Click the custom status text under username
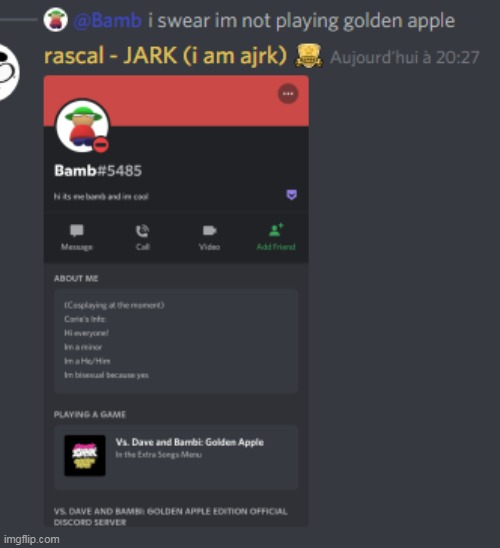The image size is (500, 548). (101, 196)
